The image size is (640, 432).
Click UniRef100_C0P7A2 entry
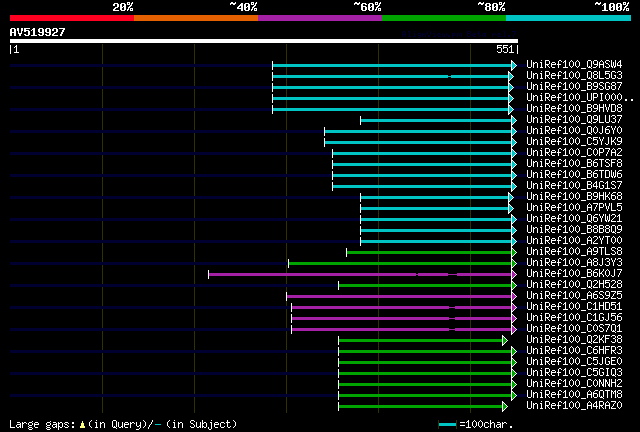click(574, 153)
